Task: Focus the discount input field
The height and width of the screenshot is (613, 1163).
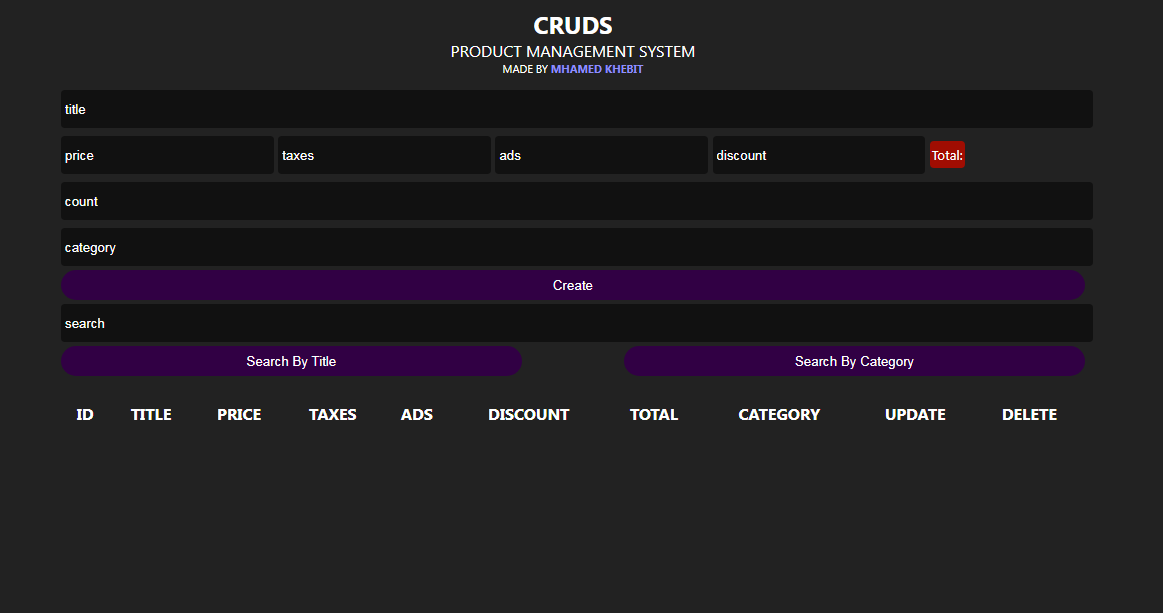Action: coord(818,155)
